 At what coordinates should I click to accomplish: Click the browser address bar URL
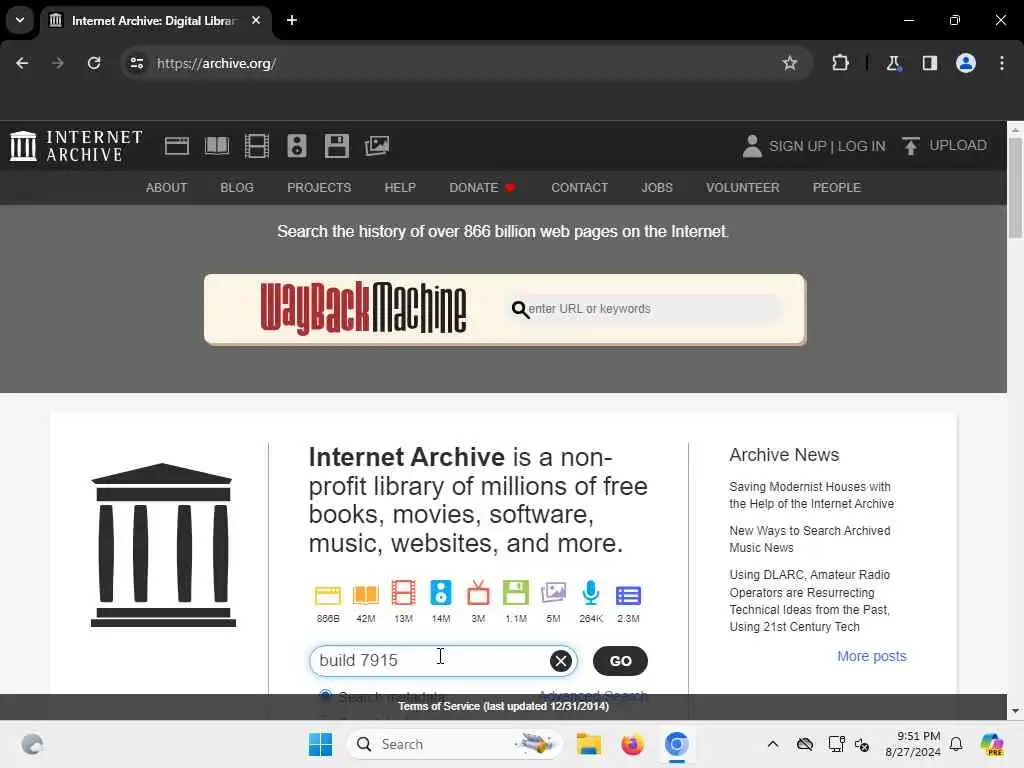[x=216, y=63]
